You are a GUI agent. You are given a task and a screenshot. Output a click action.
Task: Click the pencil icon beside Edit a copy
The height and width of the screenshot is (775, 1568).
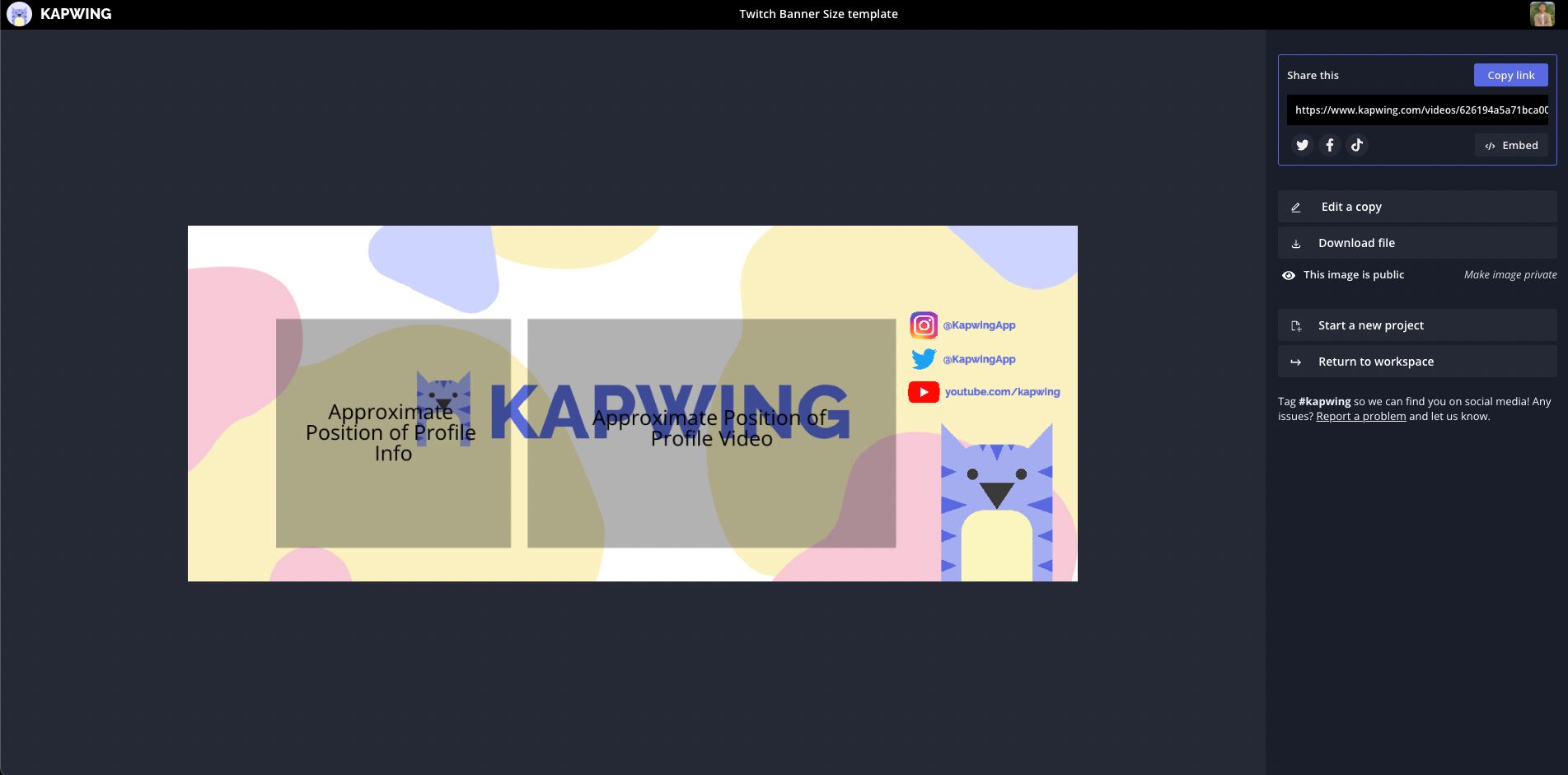tap(1296, 208)
